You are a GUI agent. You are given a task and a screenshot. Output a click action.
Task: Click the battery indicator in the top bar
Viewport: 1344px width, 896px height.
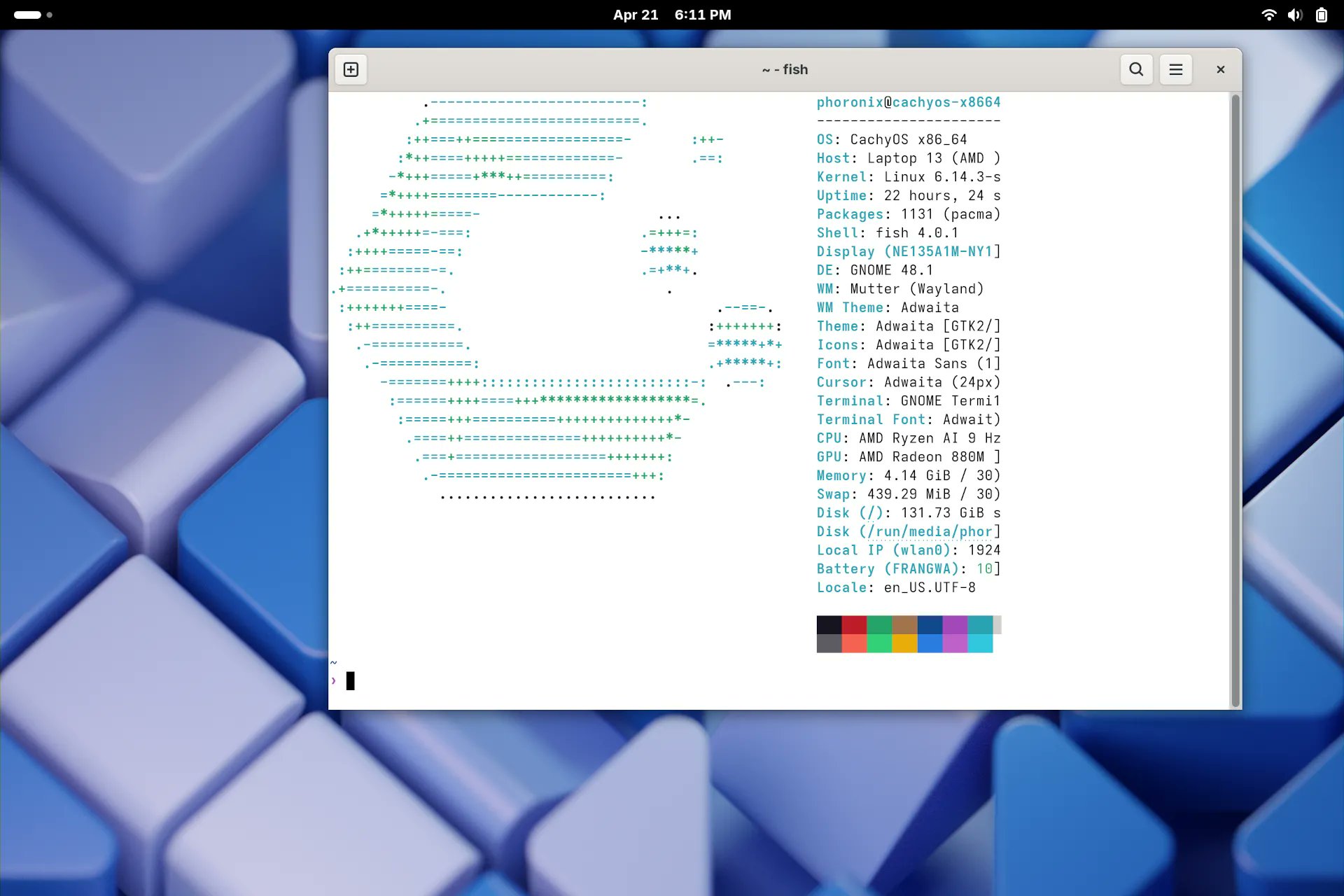(x=1322, y=15)
